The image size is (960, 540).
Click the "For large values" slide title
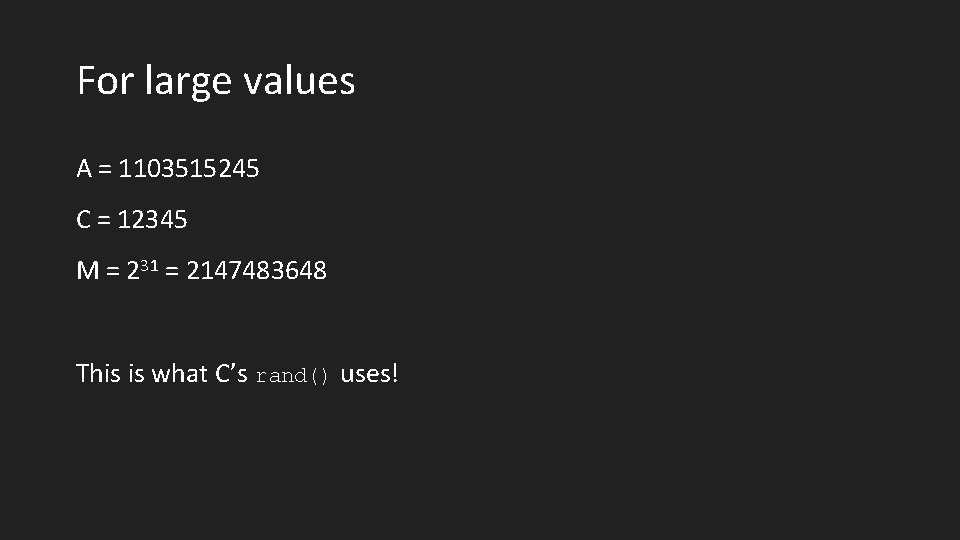[x=215, y=81]
